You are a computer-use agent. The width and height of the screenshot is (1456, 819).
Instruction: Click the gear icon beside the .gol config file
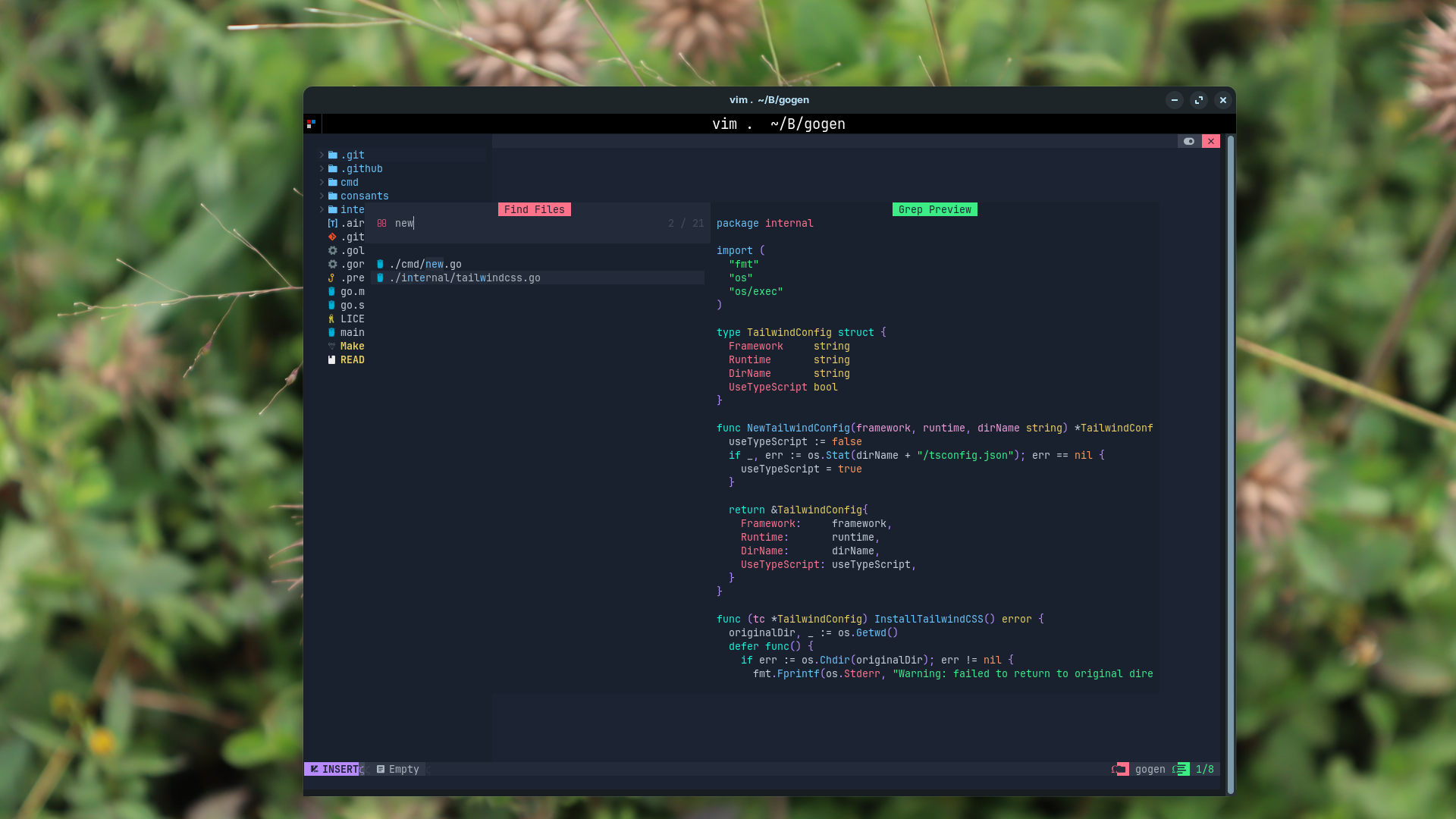(x=331, y=250)
